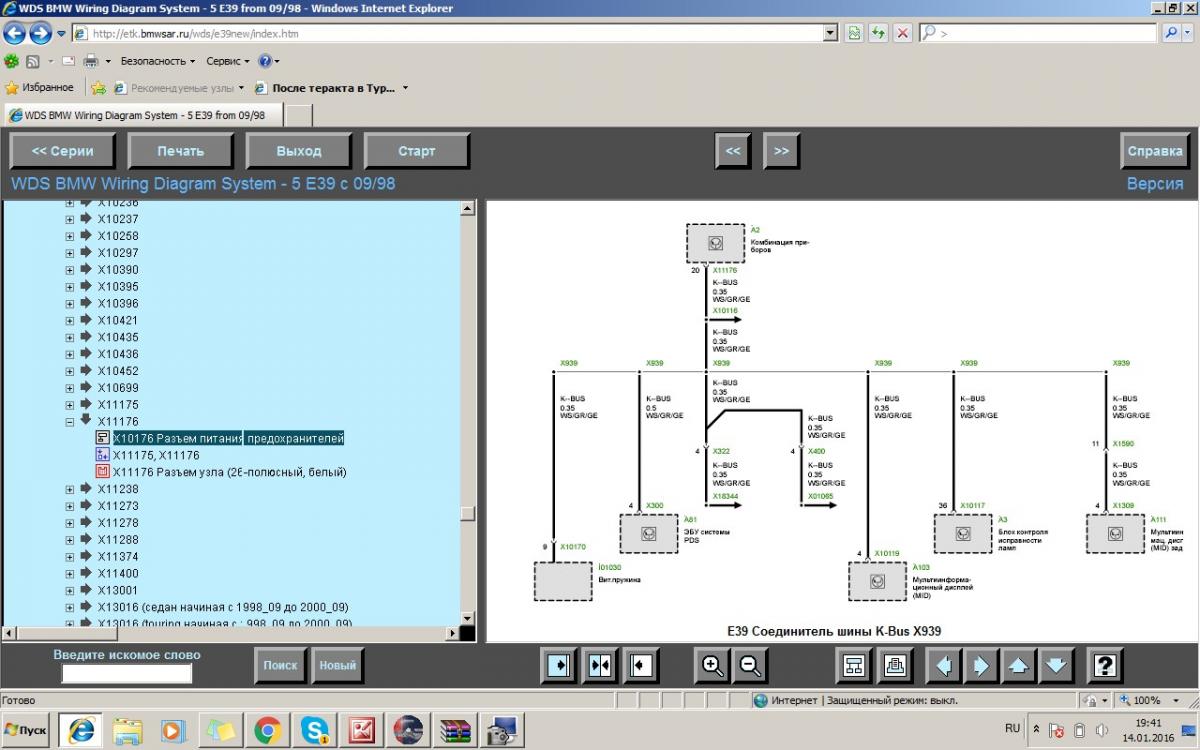Expand the X11238 tree node
The width and height of the screenshot is (1200, 750).
coord(70,489)
